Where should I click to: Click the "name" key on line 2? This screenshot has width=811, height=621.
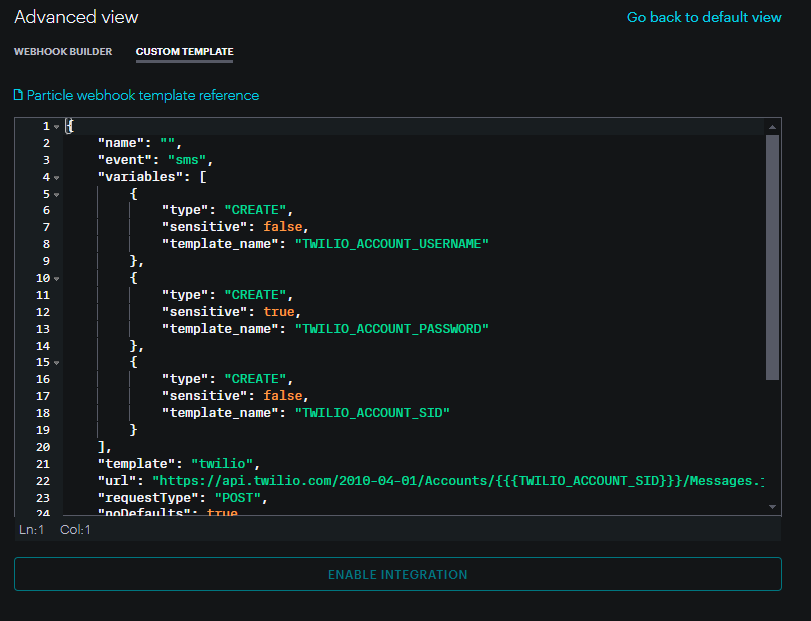121,143
